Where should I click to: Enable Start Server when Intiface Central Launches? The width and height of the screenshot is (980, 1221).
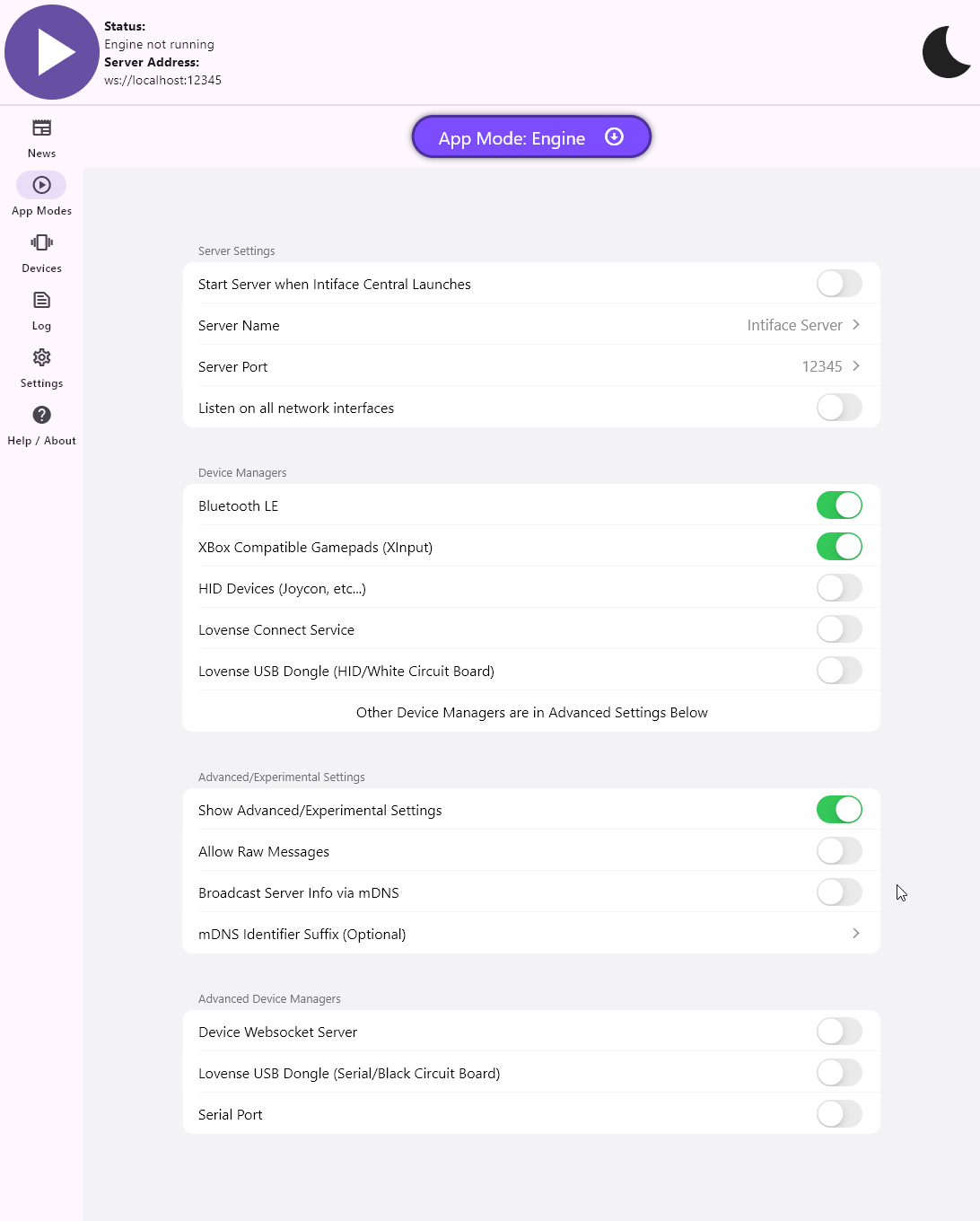(x=839, y=284)
